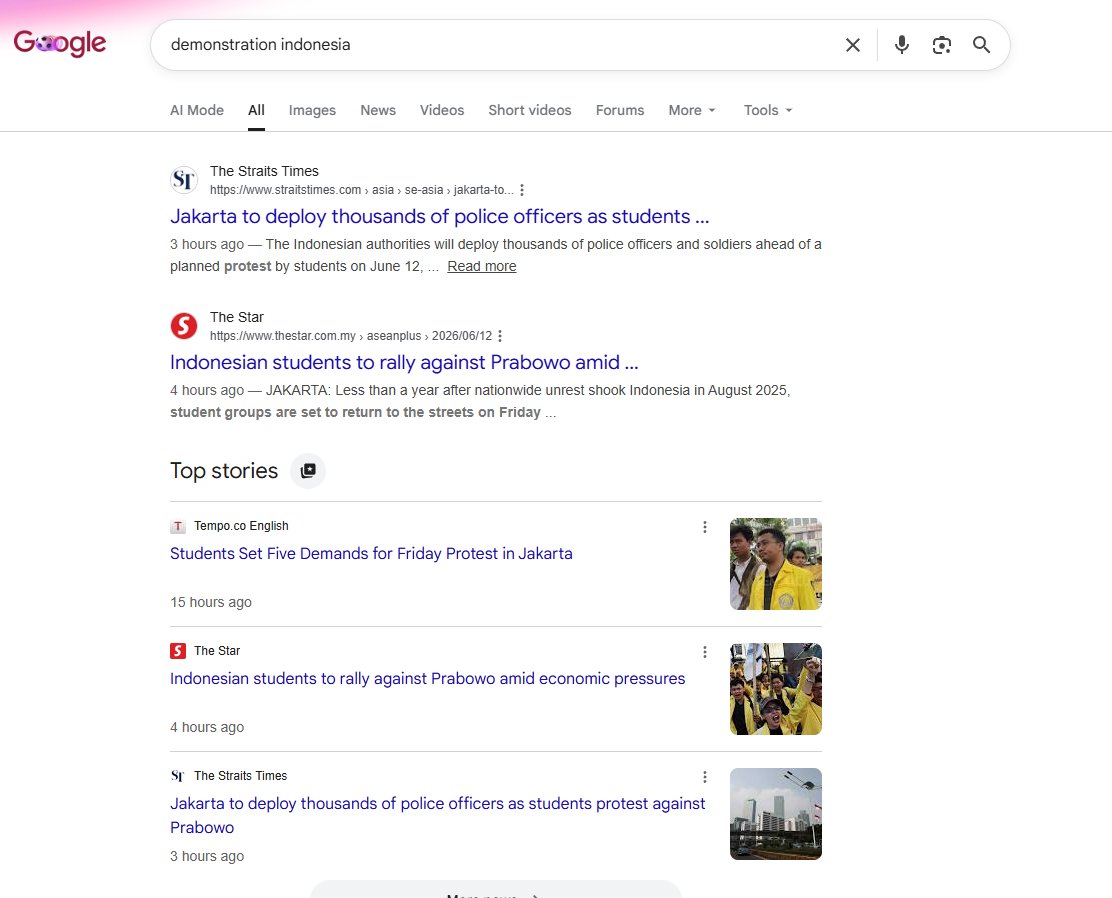Click Tempo.co English source icon
Screen dimensions: 1112x898
coord(178,526)
